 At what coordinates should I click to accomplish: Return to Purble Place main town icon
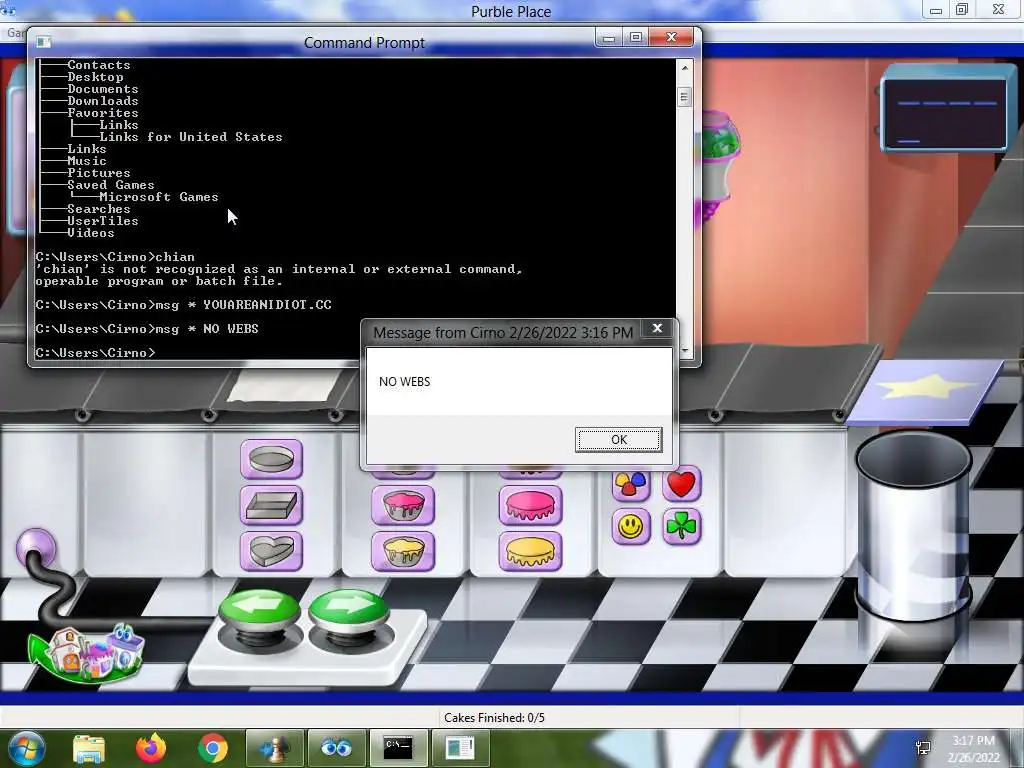(87, 652)
